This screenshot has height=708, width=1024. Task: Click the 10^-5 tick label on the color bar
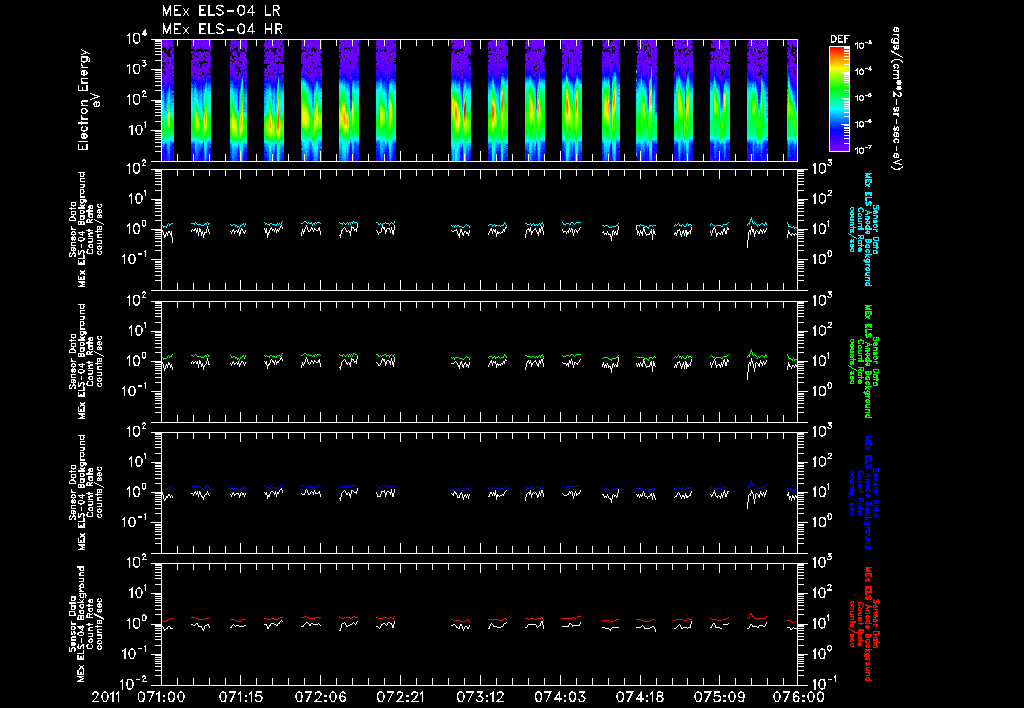coord(863,98)
